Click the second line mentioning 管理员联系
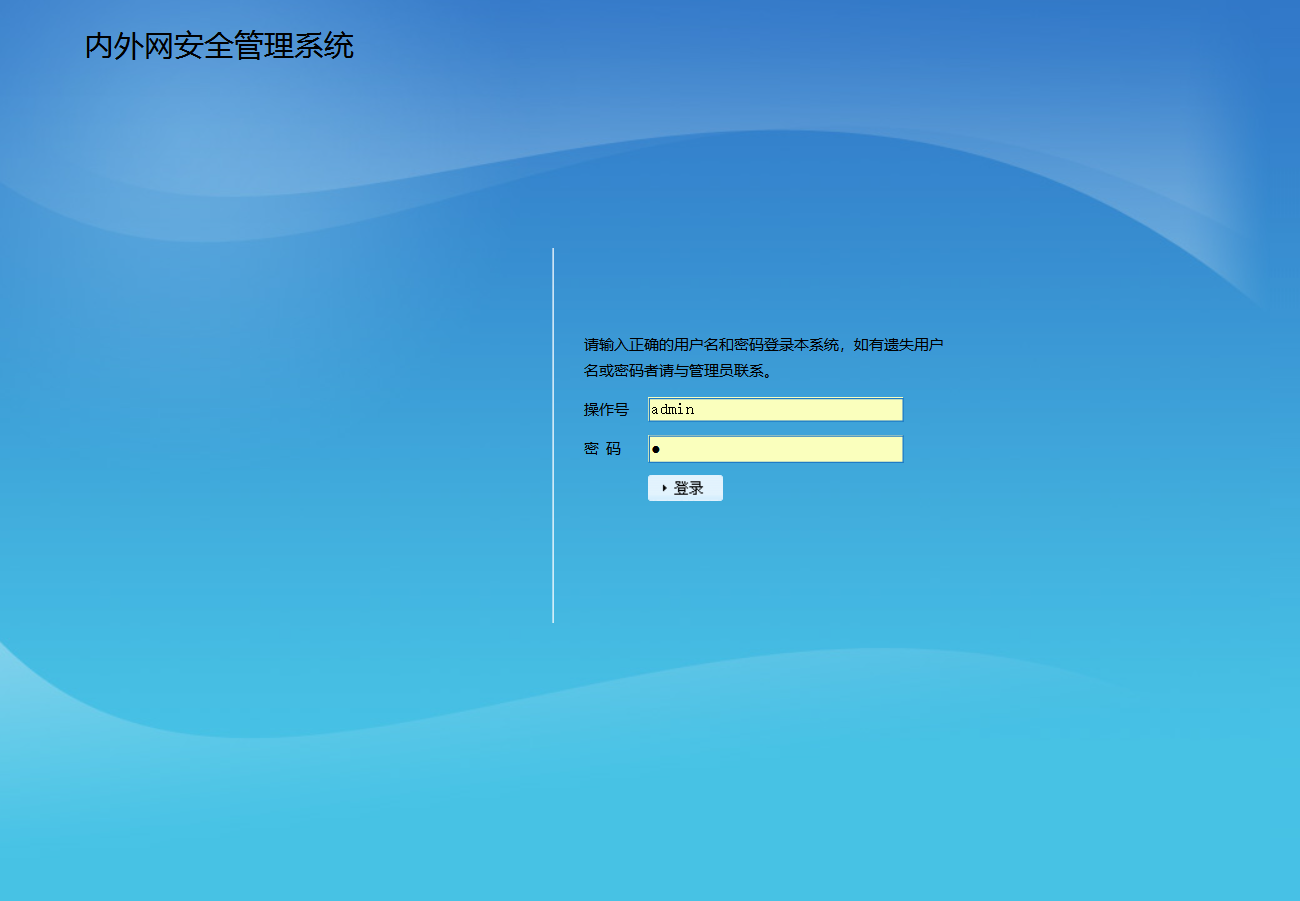The image size is (1300, 901). [678, 371]
